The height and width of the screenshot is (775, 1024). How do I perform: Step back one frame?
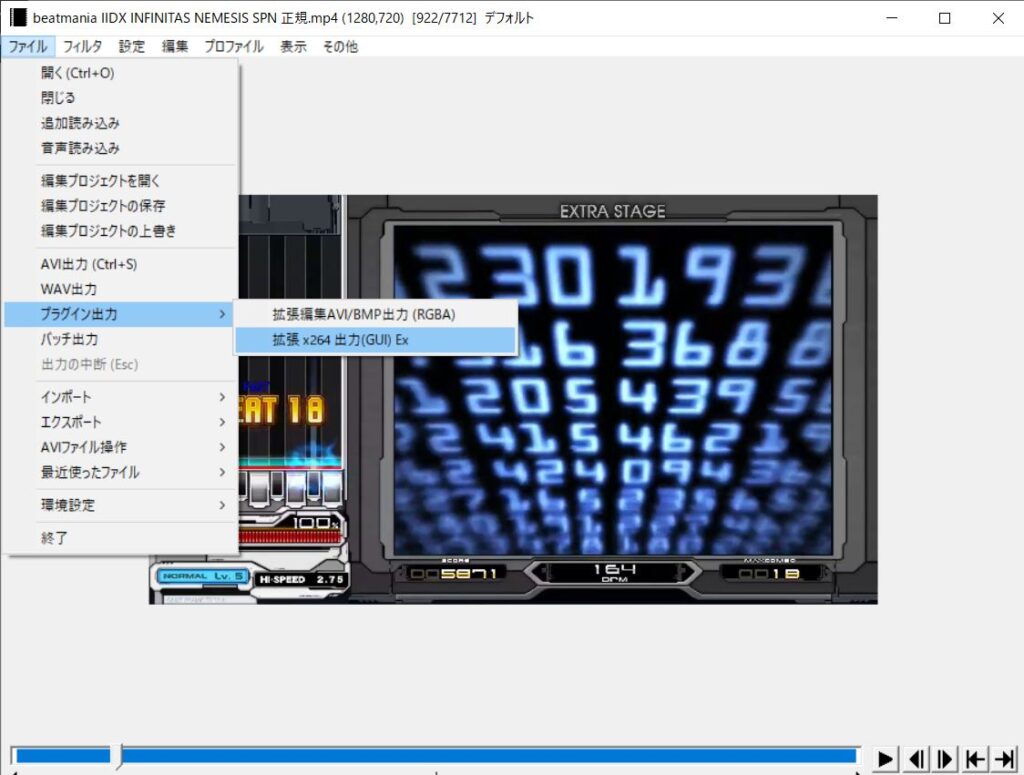click(917, 759)
